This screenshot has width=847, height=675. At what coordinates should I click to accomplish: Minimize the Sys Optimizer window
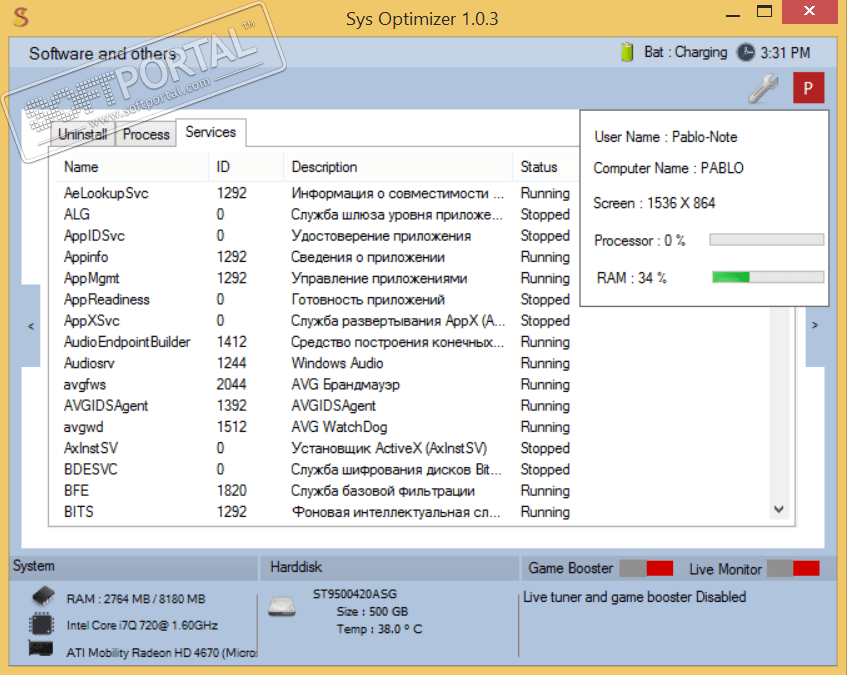coord(732,14)
